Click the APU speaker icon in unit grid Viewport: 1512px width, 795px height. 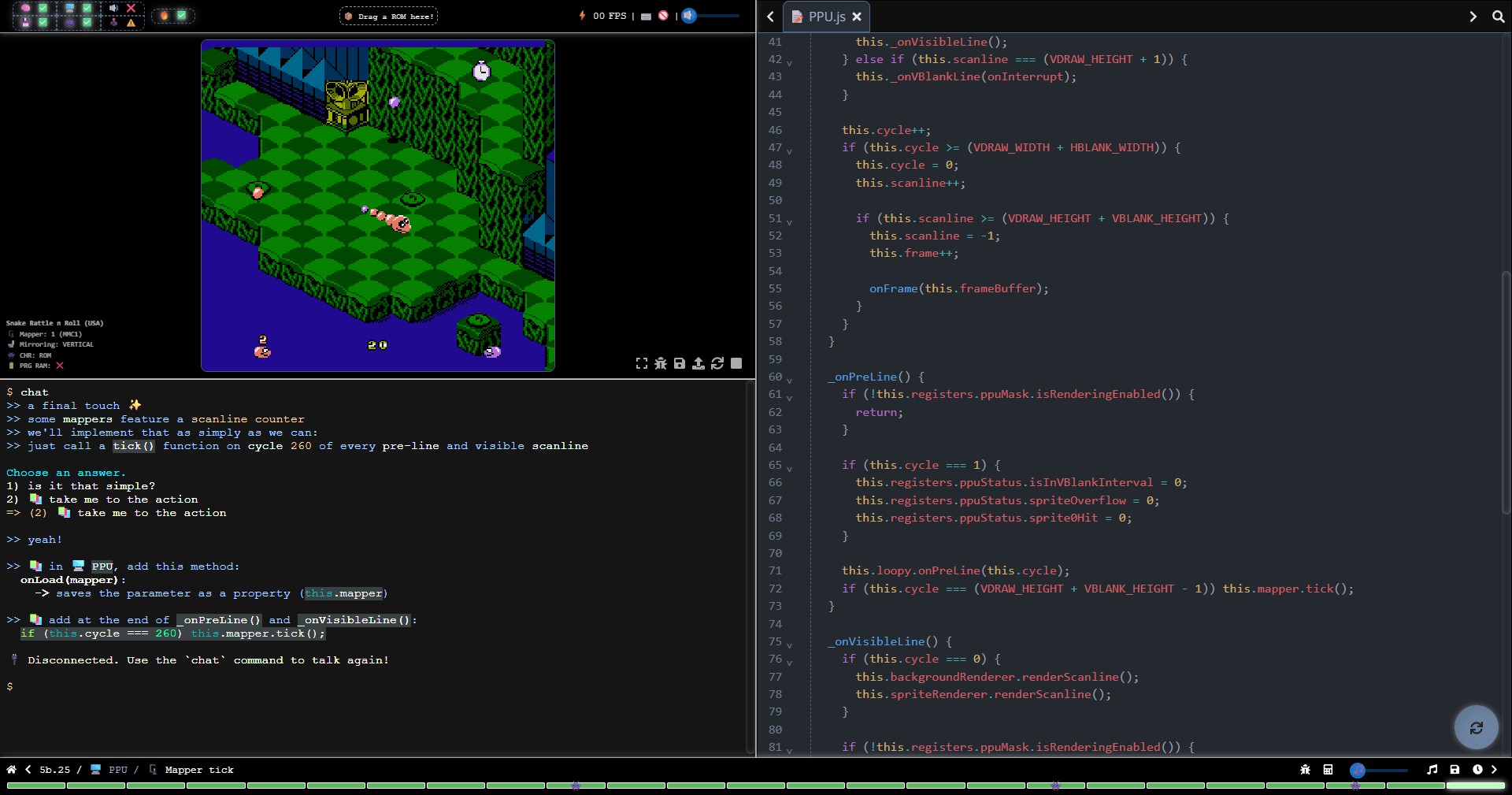tap(113, 8)
